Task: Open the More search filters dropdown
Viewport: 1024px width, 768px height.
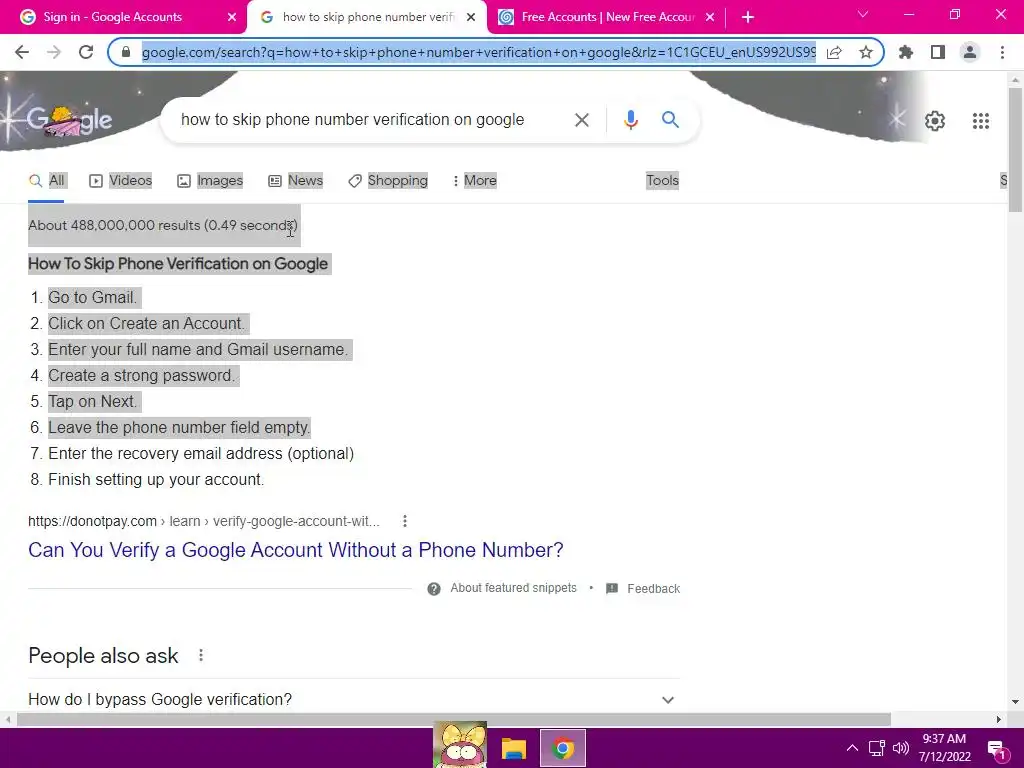Action: pyautogui.click(x=475, y=181)
